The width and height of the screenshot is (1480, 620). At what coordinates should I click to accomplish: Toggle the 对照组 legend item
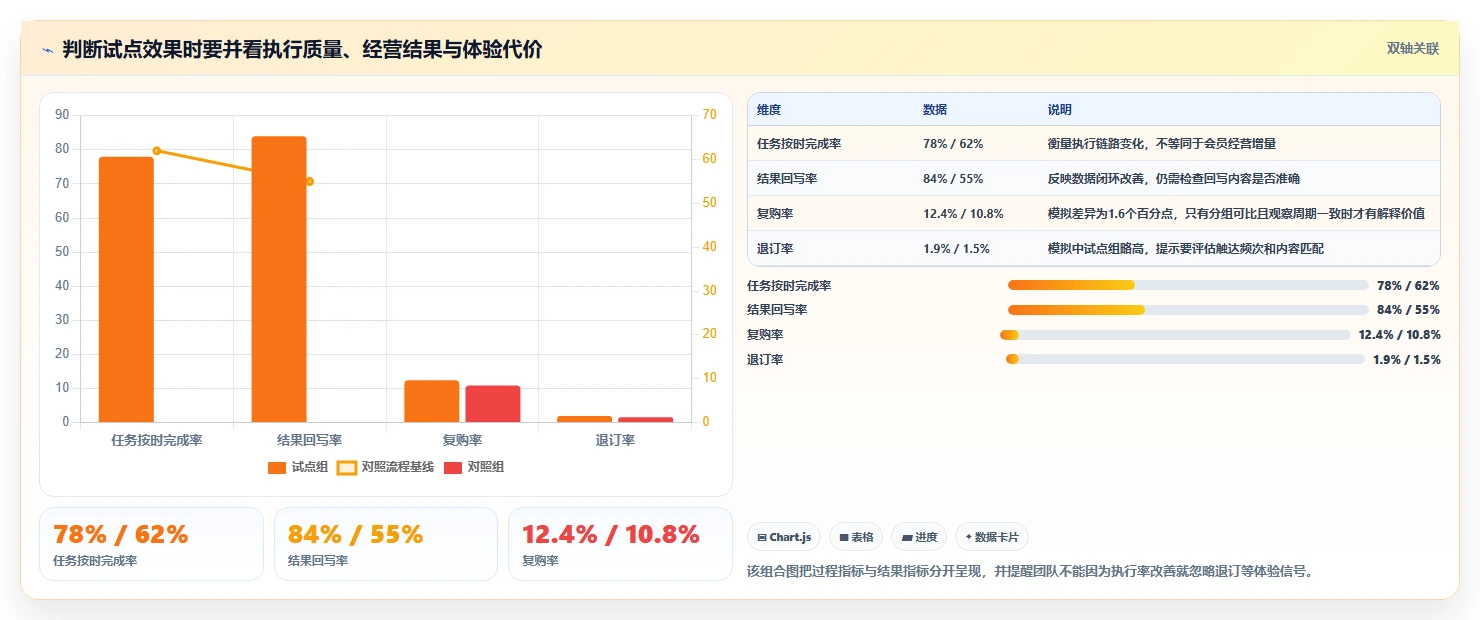pyautogui.click(x=474, y=467)
